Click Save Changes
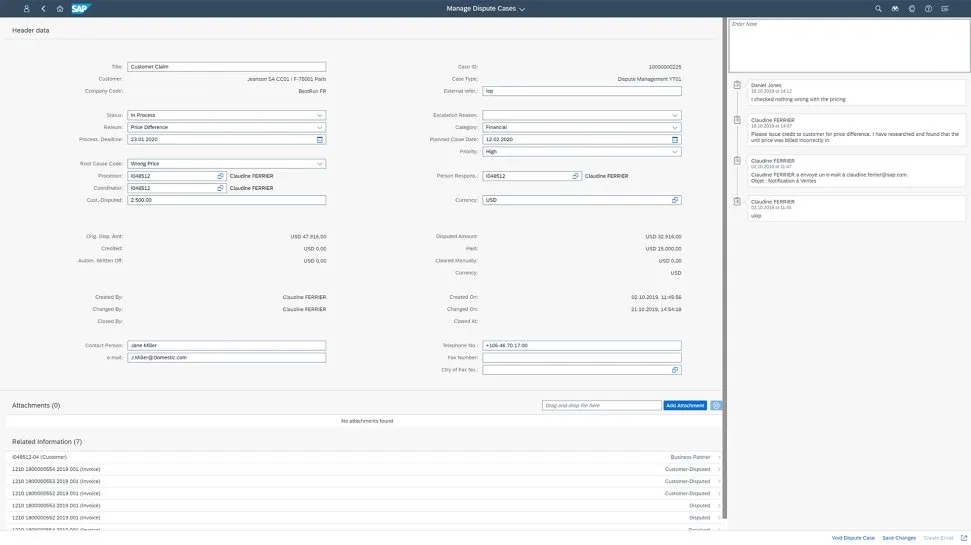The image size is (971, 545). [x=898, y=538]
